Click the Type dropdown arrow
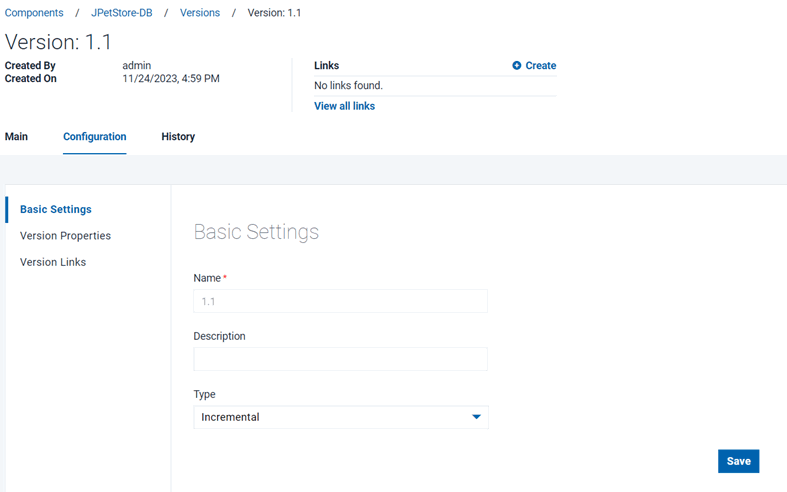Viewport: 787px width, 492px height. 476,417
